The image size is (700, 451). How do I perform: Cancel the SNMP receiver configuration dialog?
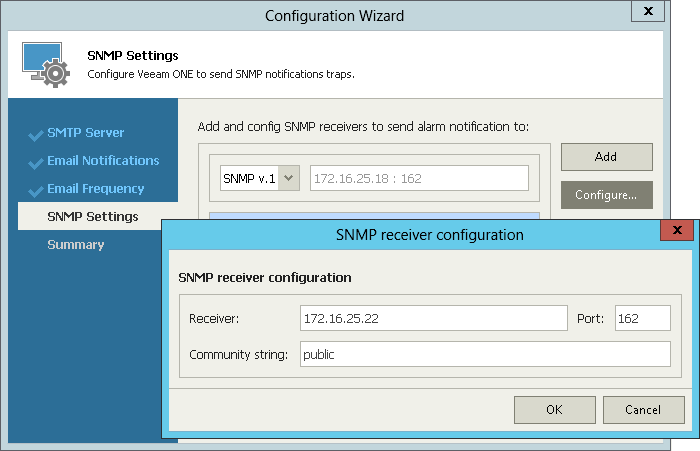pyautogui.click(x=643, y=410)
